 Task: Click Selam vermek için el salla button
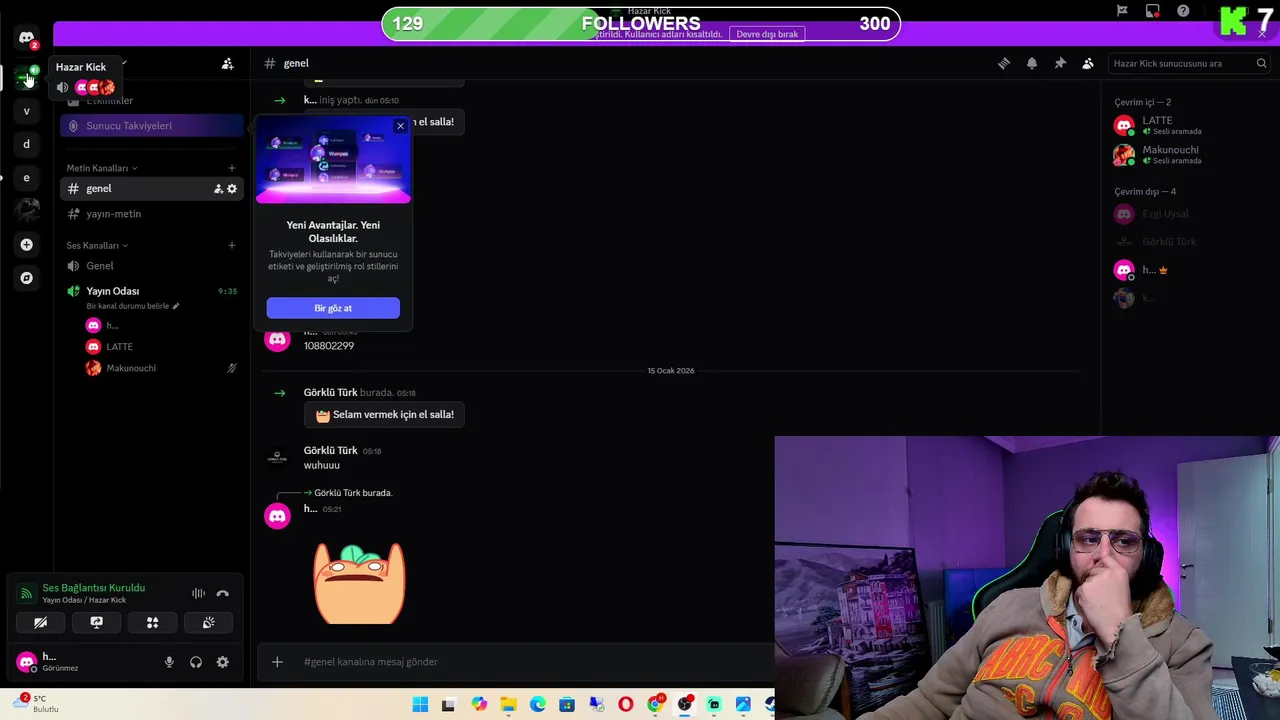coord(384,415)
